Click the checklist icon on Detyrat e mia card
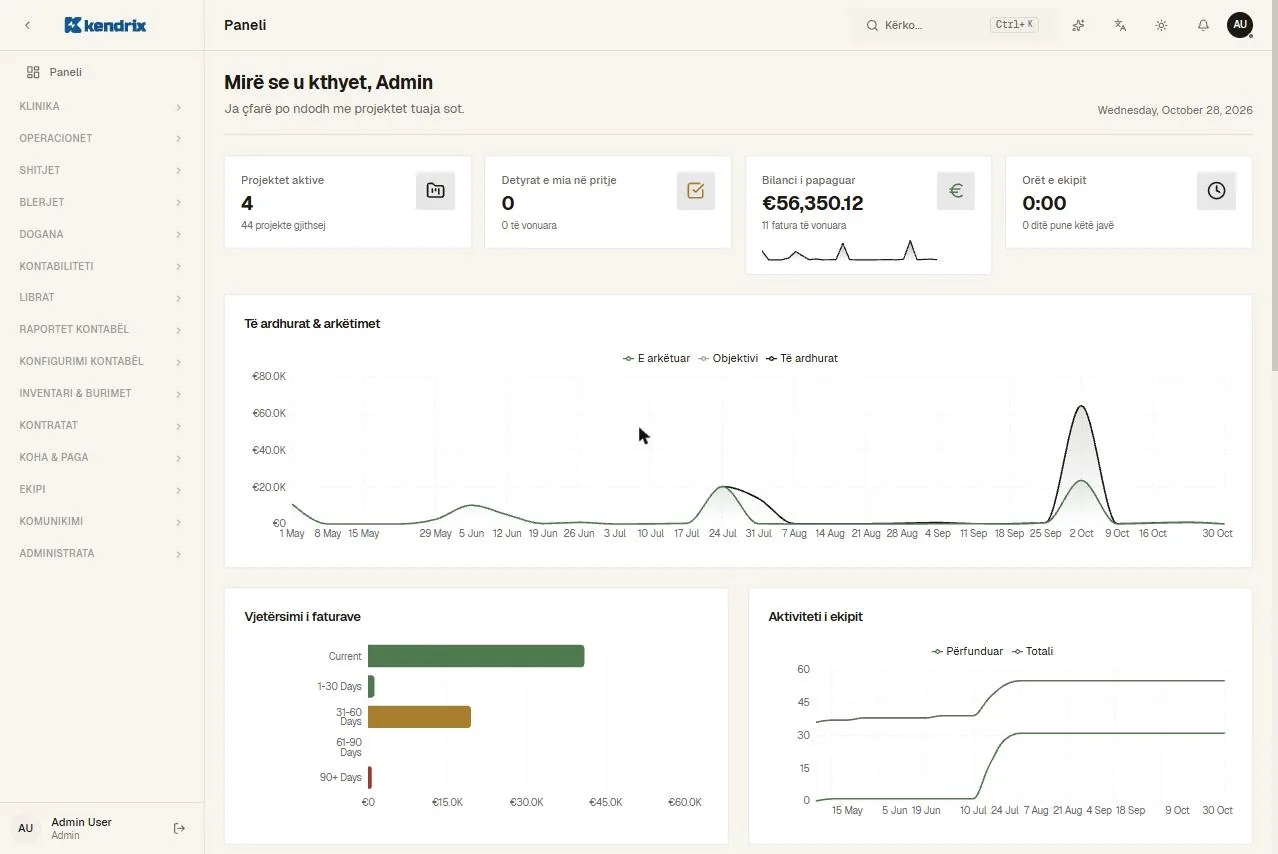 (x=696, y=190)
